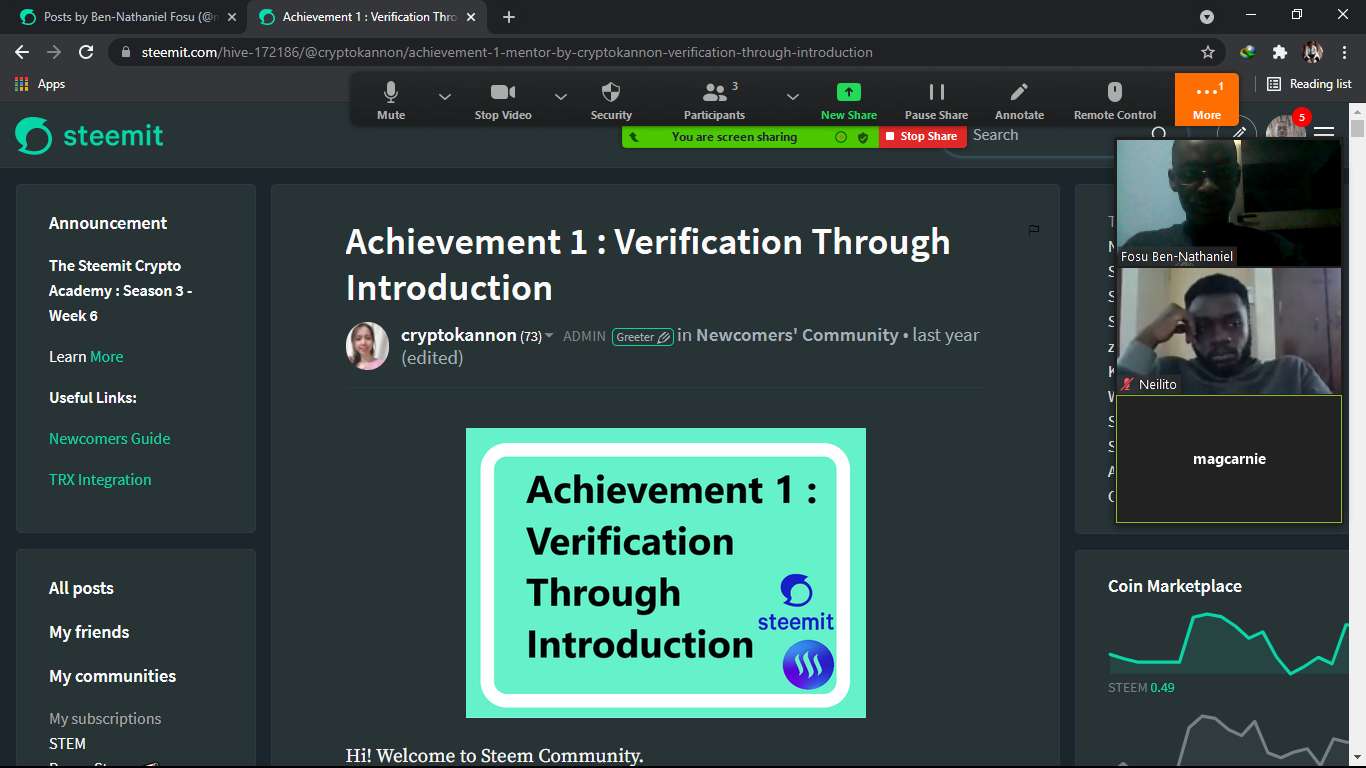Screen dimensions: 1366x768
Task: Open Remote Control options
Action: point(1115,100)
